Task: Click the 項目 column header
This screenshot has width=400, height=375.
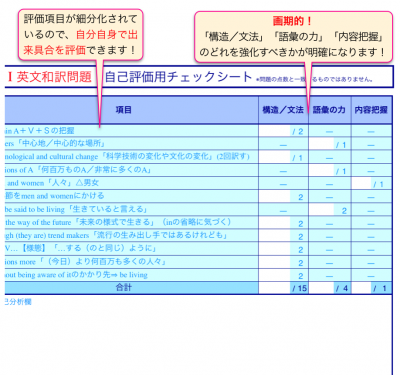Action: click(124, 110)
